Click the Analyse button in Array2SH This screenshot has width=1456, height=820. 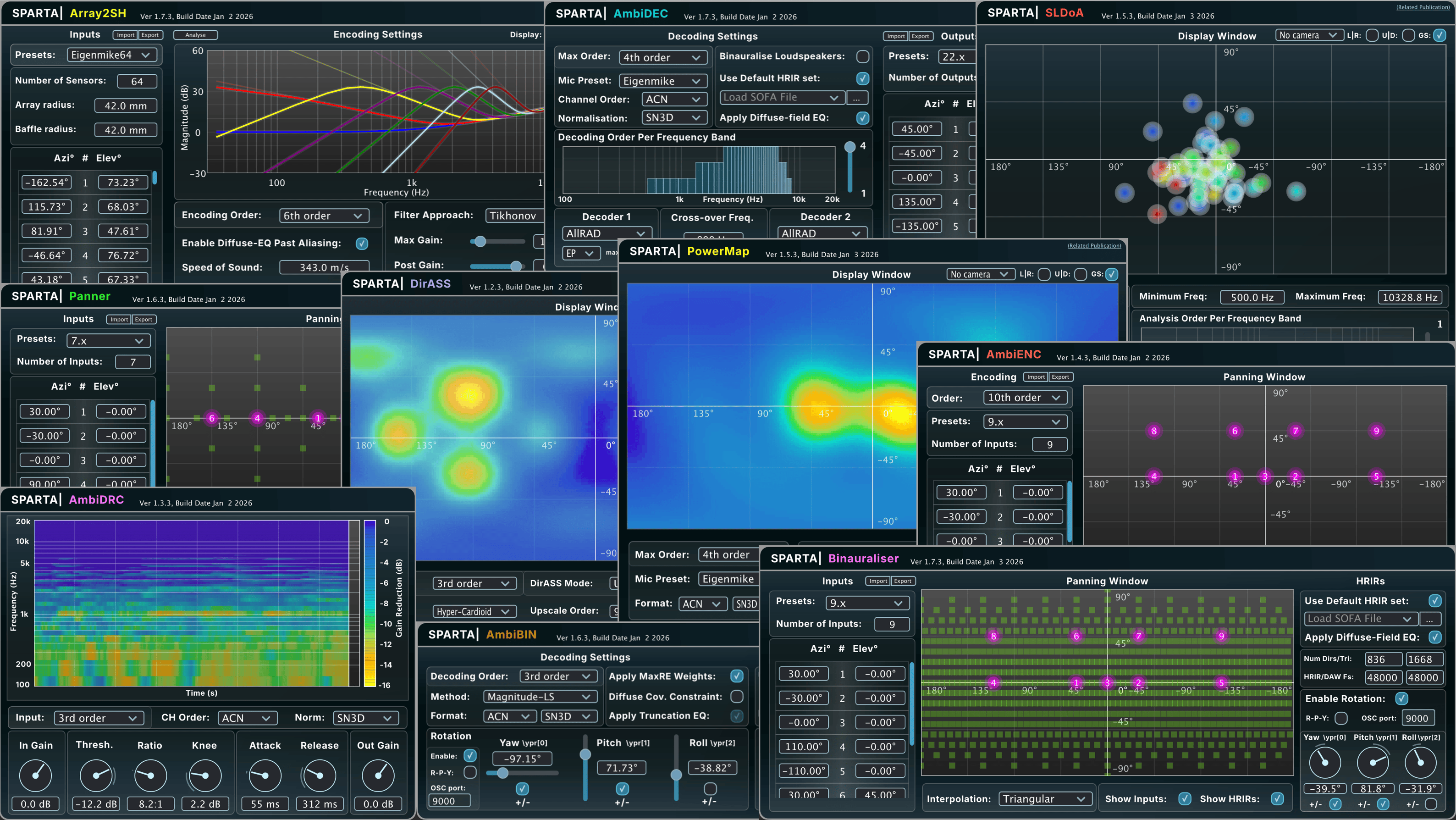coord(196,35)
